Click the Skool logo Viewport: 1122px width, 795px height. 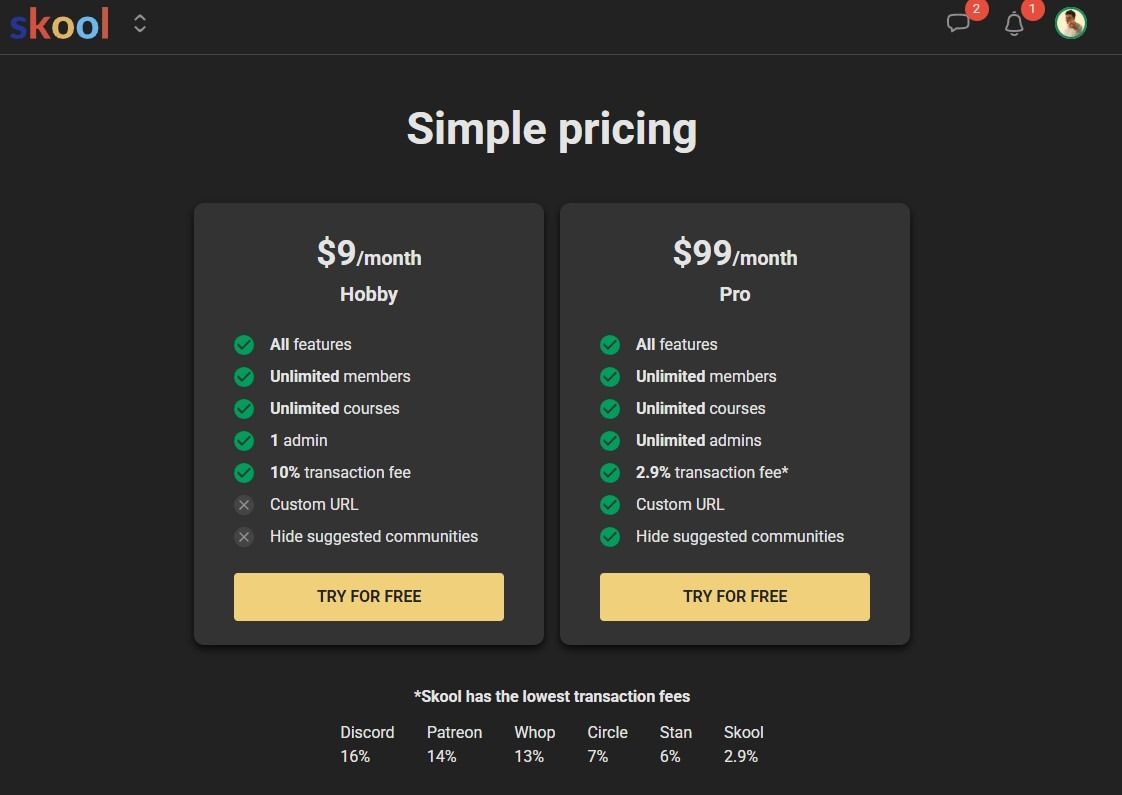click(59, 24)
